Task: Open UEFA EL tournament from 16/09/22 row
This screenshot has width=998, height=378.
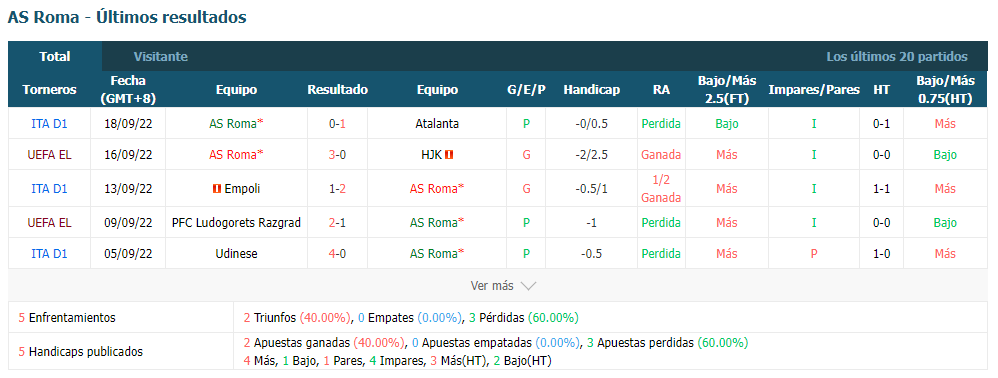Action: [49, 155]
